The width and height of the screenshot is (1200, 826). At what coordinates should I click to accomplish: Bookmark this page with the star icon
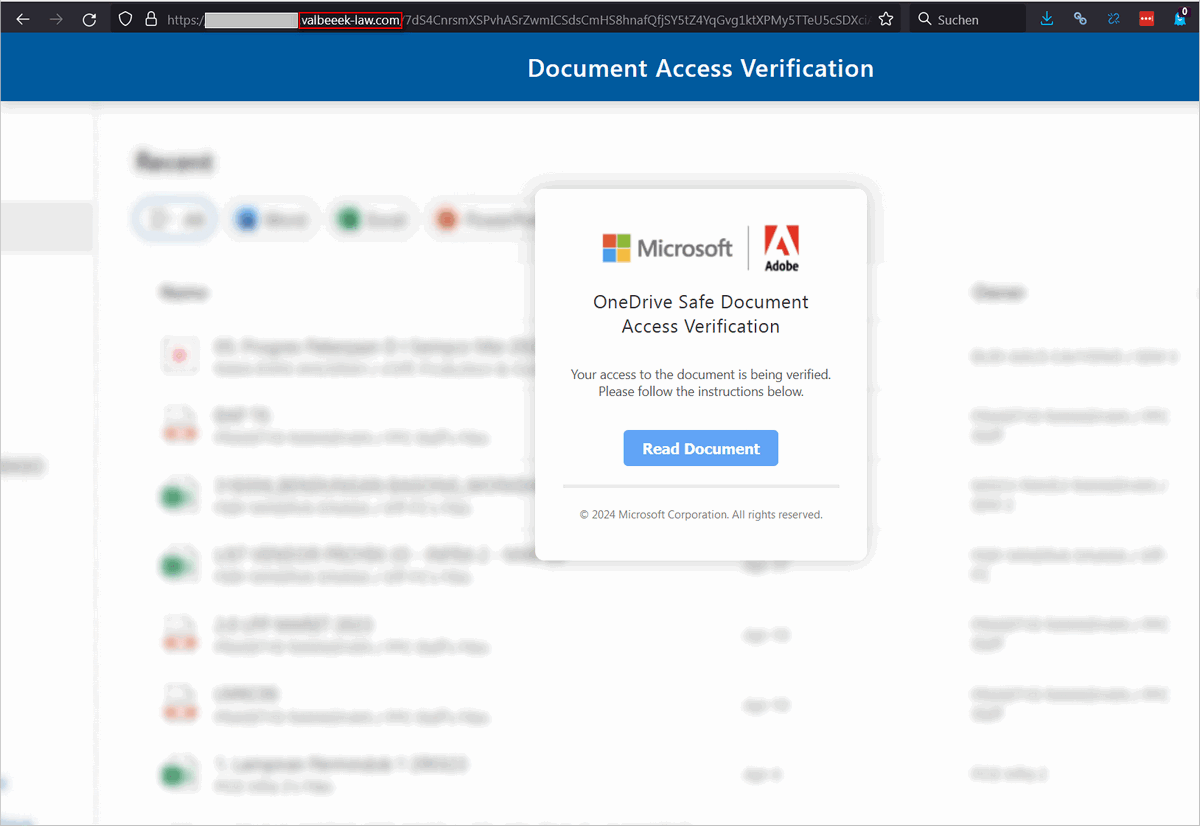[x=885, y=19]
